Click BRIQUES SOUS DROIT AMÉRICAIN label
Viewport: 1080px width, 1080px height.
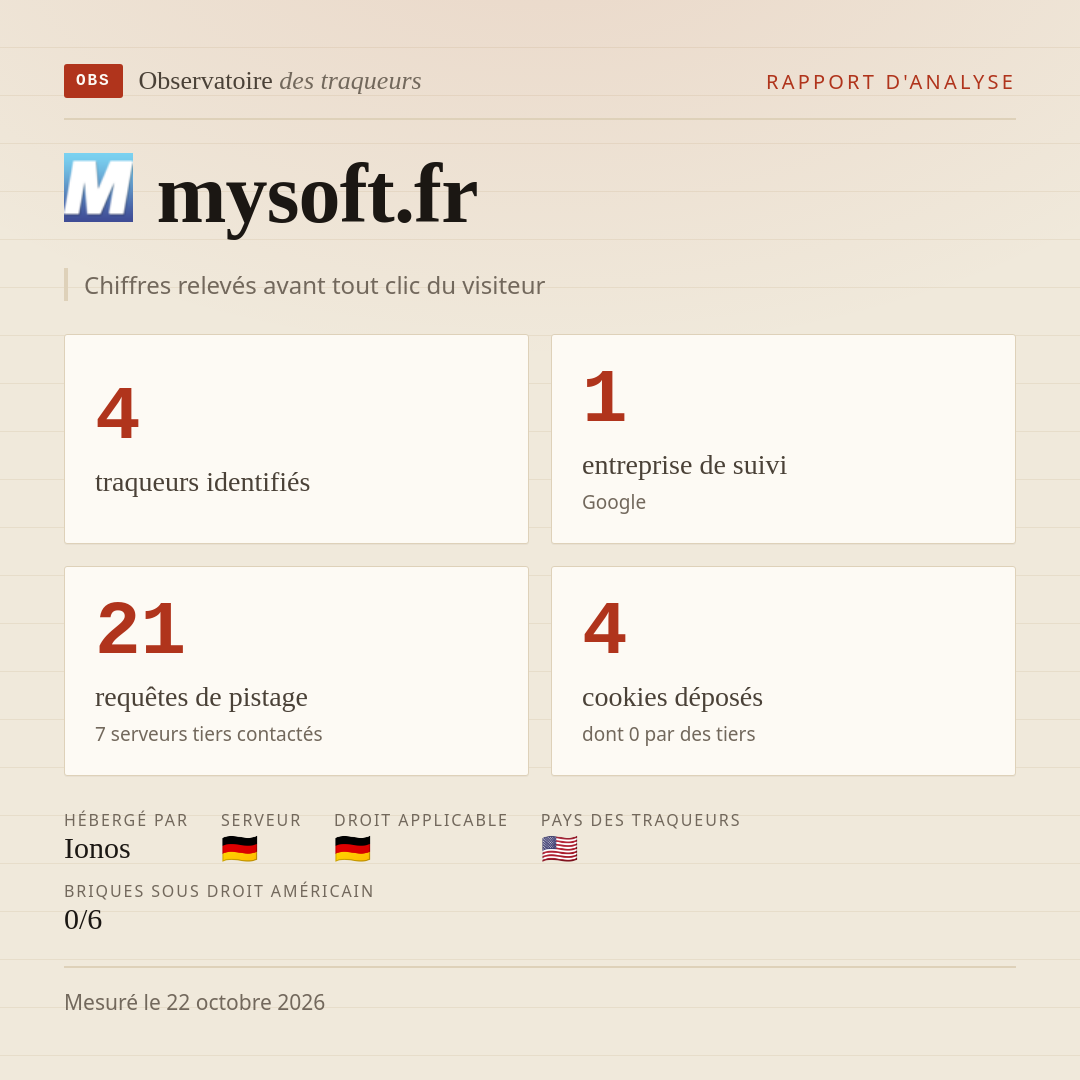click(219, 891)
